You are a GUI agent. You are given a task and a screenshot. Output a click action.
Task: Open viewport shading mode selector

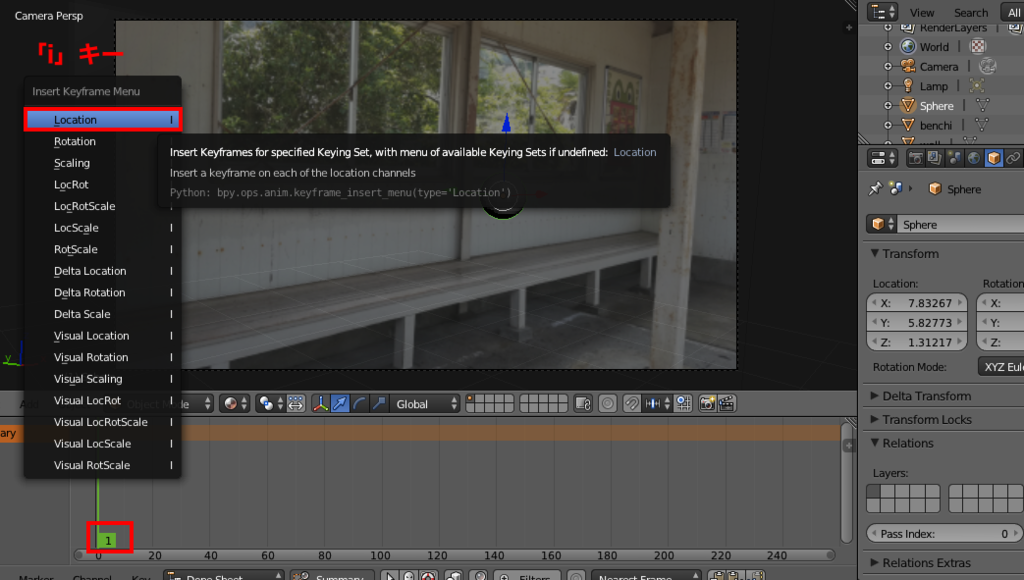(x=234, y=404)
